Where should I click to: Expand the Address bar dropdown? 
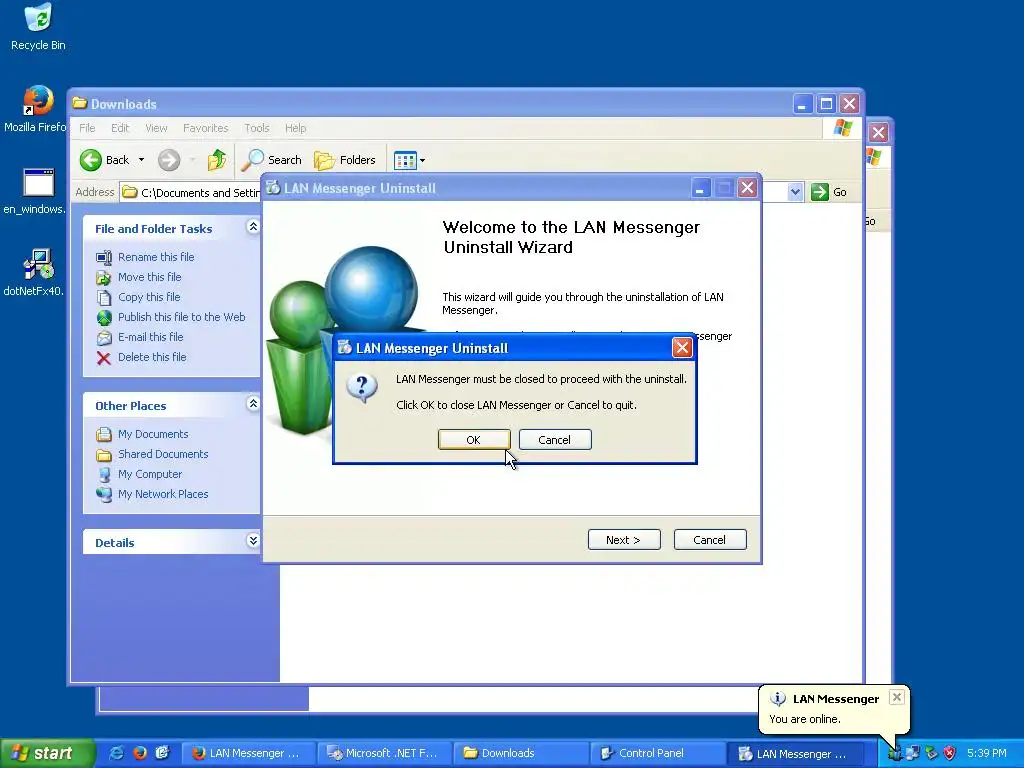(x=795, y=192)
